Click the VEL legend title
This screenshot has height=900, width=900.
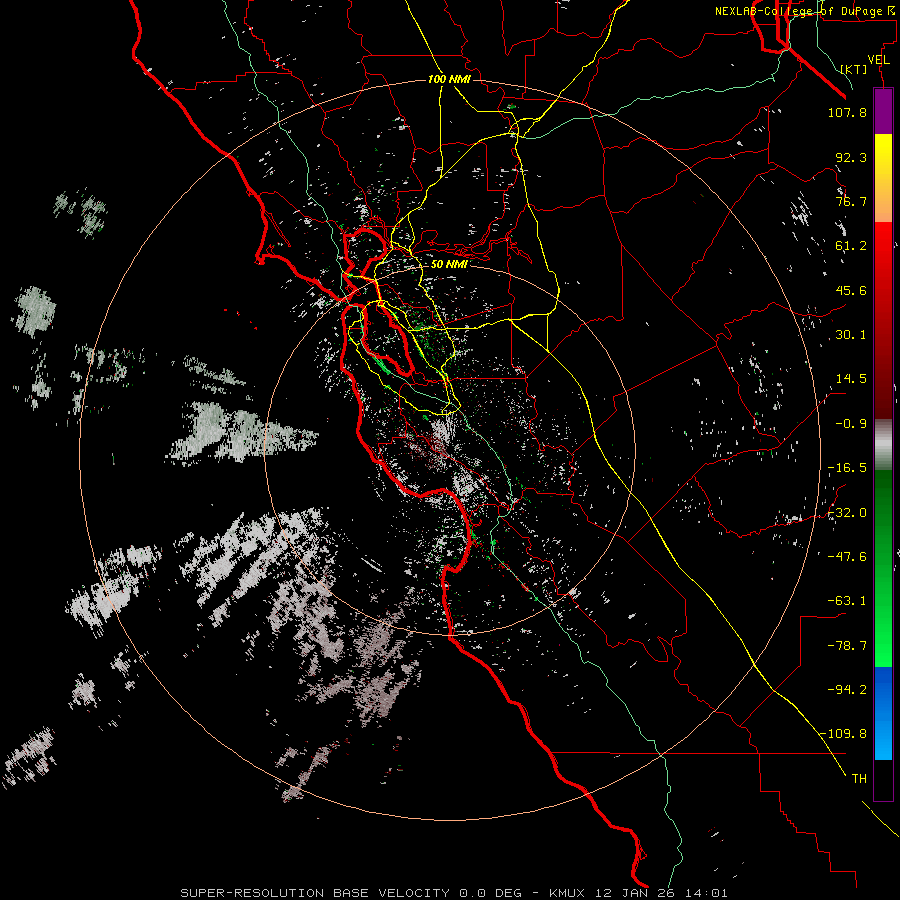pyautogui.click(x=878, y=60)
